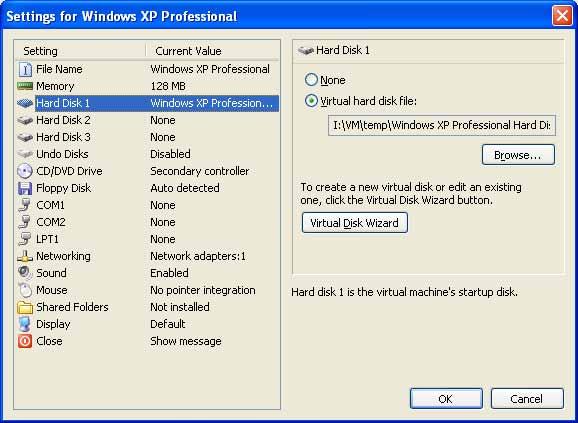
Task: Click the 'Default' display value
Action: click(x=168, y=324)
